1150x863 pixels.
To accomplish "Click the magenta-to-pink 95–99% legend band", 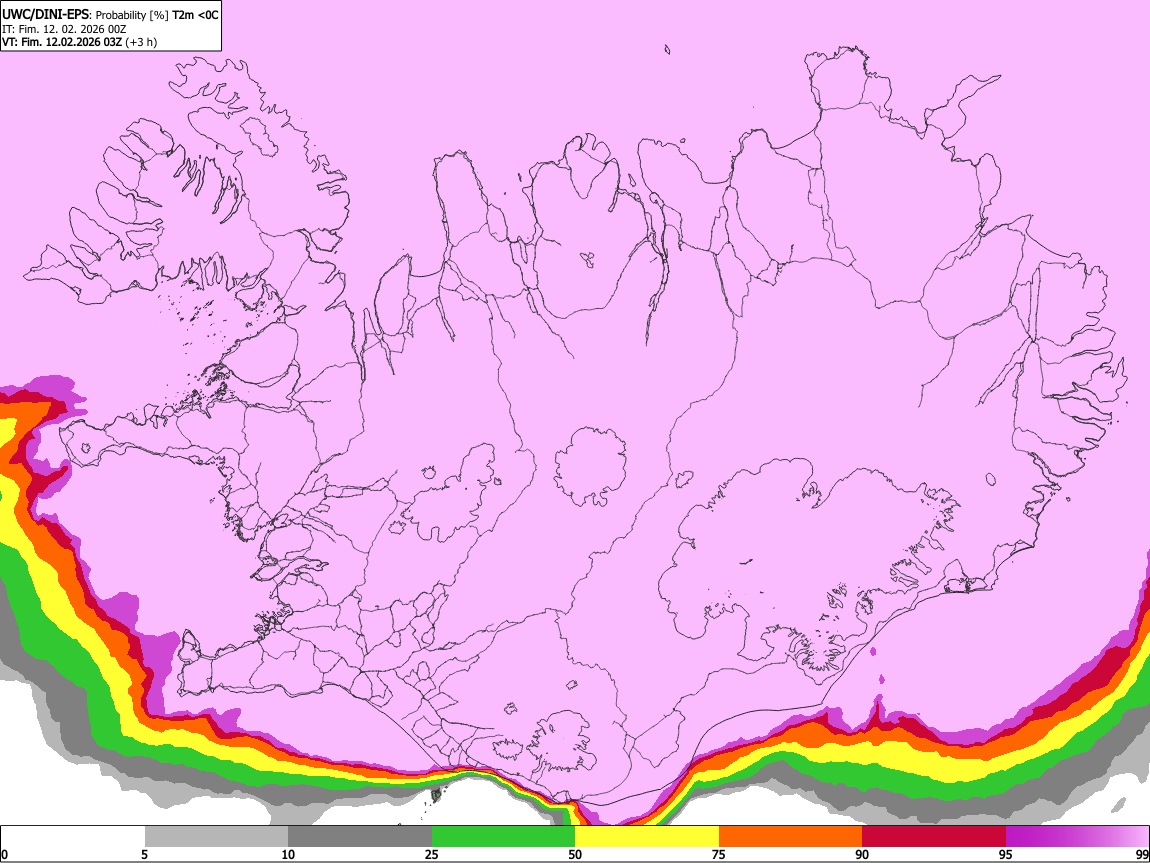I will coord(1077,837).
